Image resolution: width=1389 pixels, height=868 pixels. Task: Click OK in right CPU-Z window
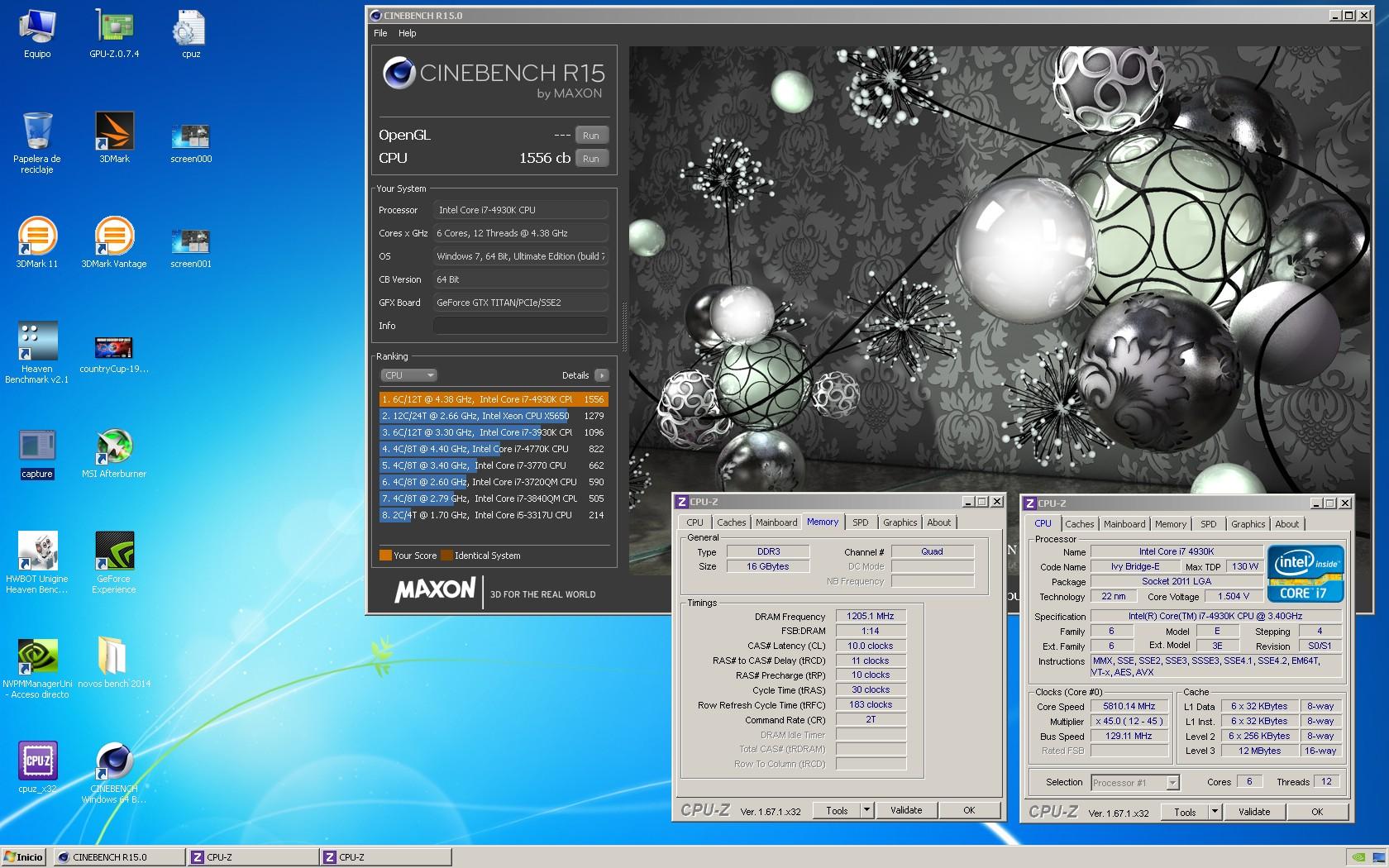pyautogui.click(x=1317, y=813)
